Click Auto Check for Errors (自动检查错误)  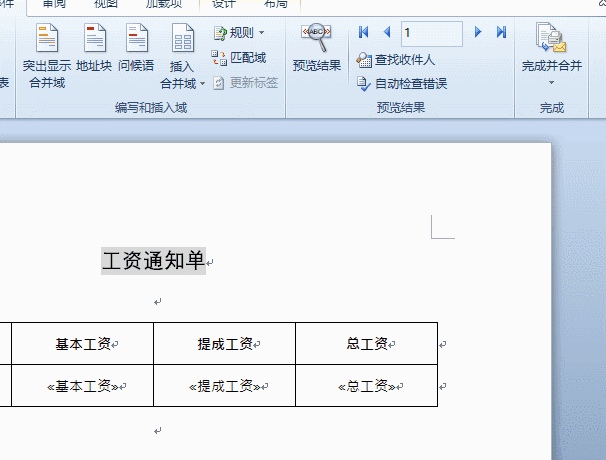click(x=402, y=83)
